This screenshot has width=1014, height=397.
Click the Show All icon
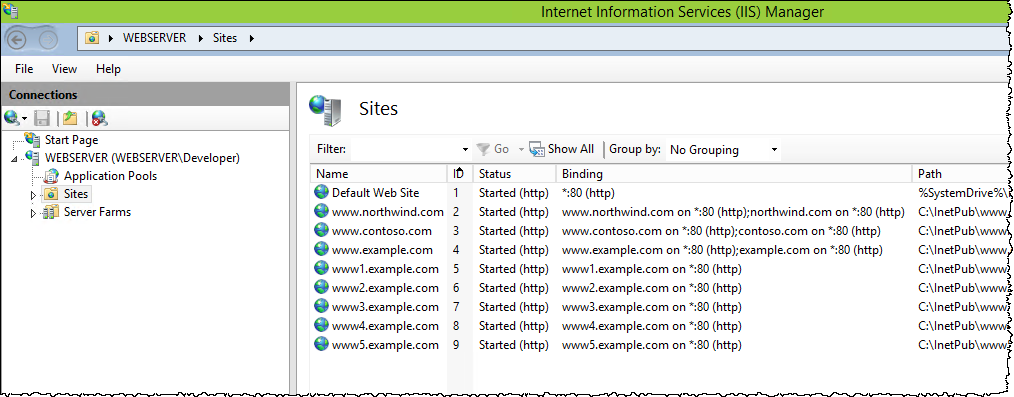pyautogui.click(x=537, y=149)
